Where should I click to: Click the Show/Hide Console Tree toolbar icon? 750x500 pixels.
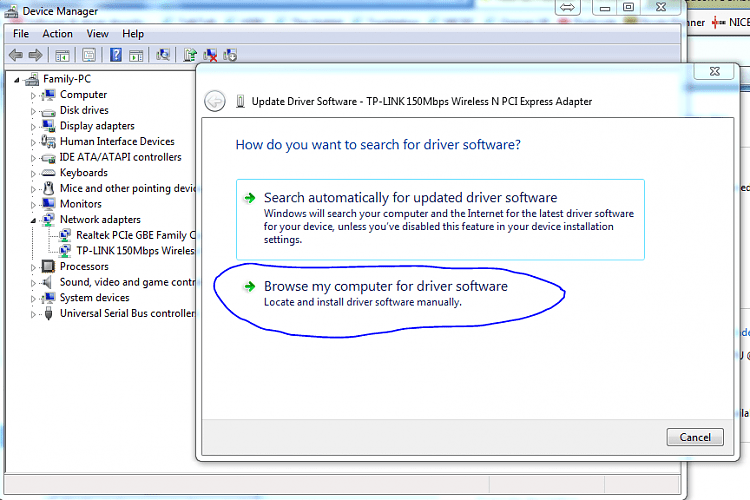click(62, 56)
